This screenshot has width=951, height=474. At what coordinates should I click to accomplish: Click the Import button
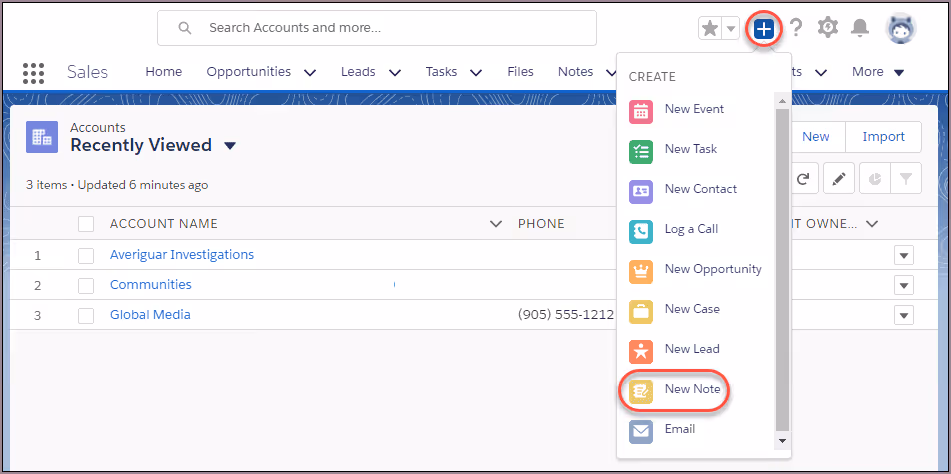[x=884, y=137]
